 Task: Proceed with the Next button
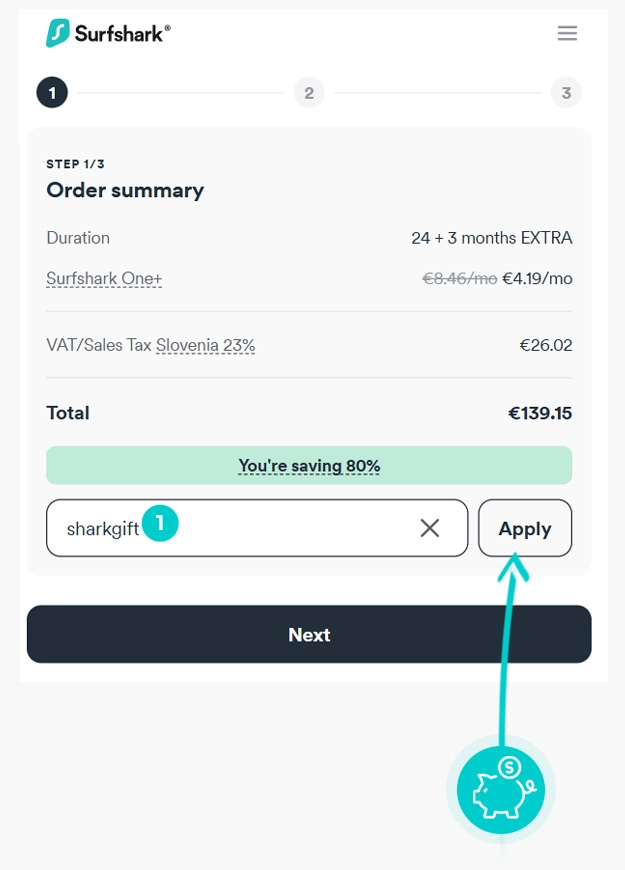tap(309, 634)
